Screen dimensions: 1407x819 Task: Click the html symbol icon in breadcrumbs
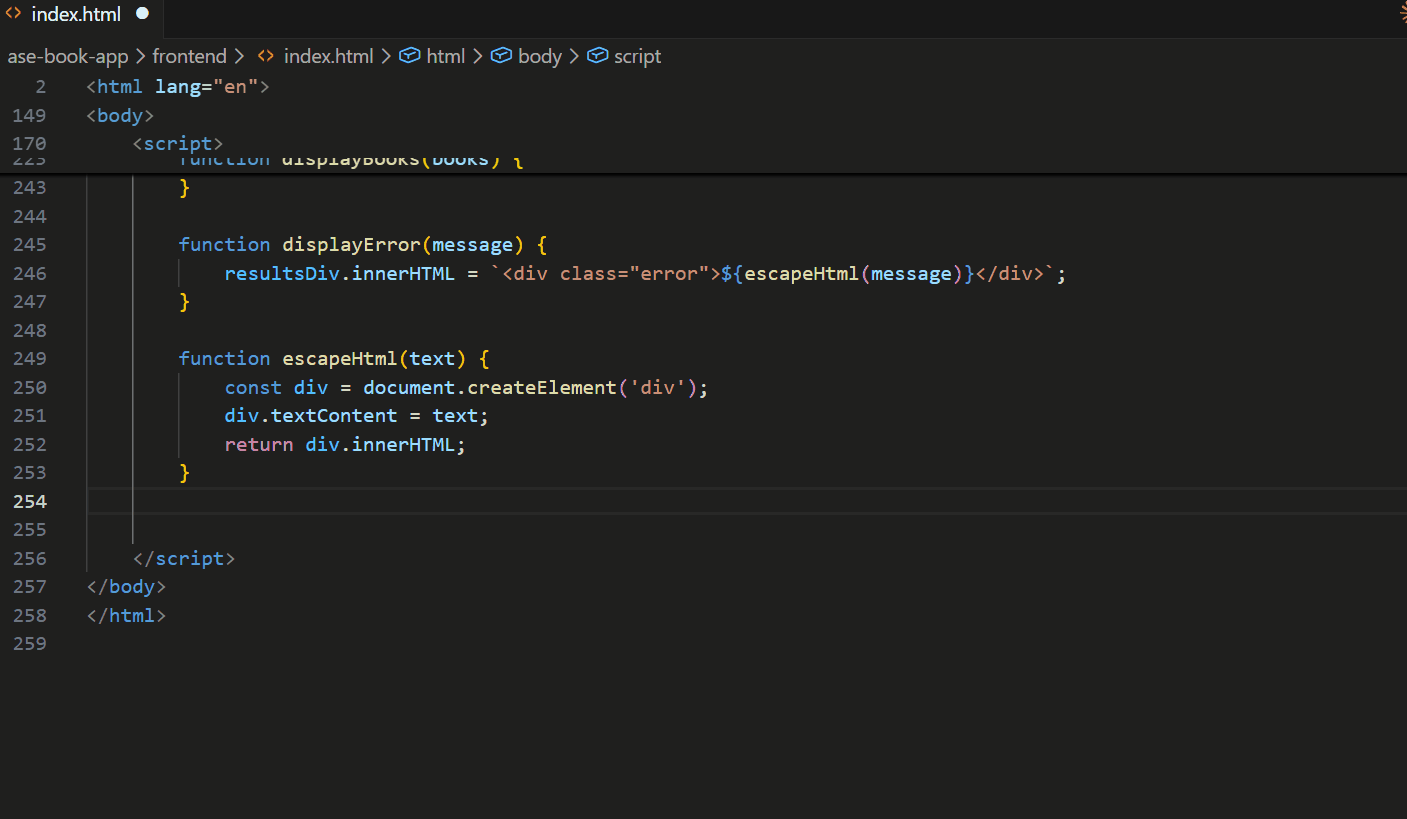[x=409, y=57]
